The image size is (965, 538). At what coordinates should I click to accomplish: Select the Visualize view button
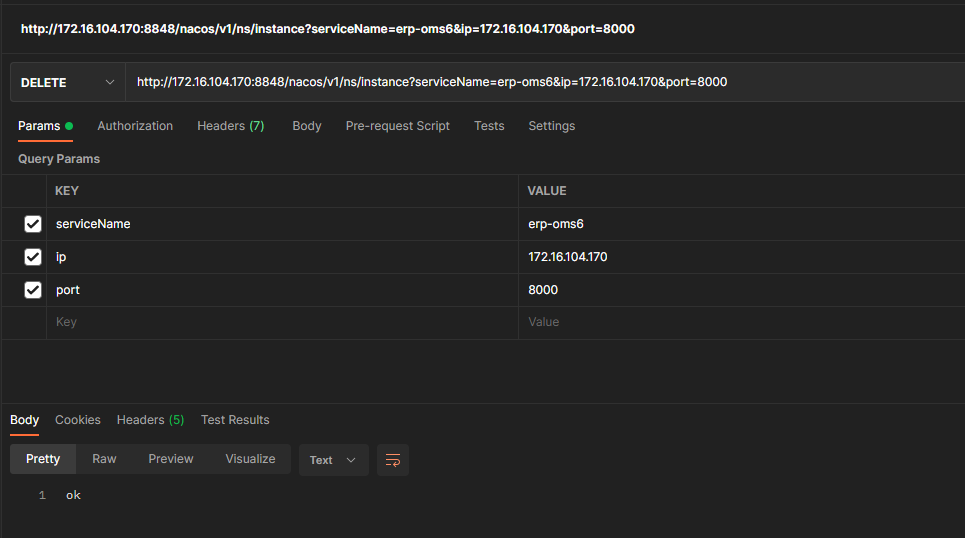tap(250, 459)
